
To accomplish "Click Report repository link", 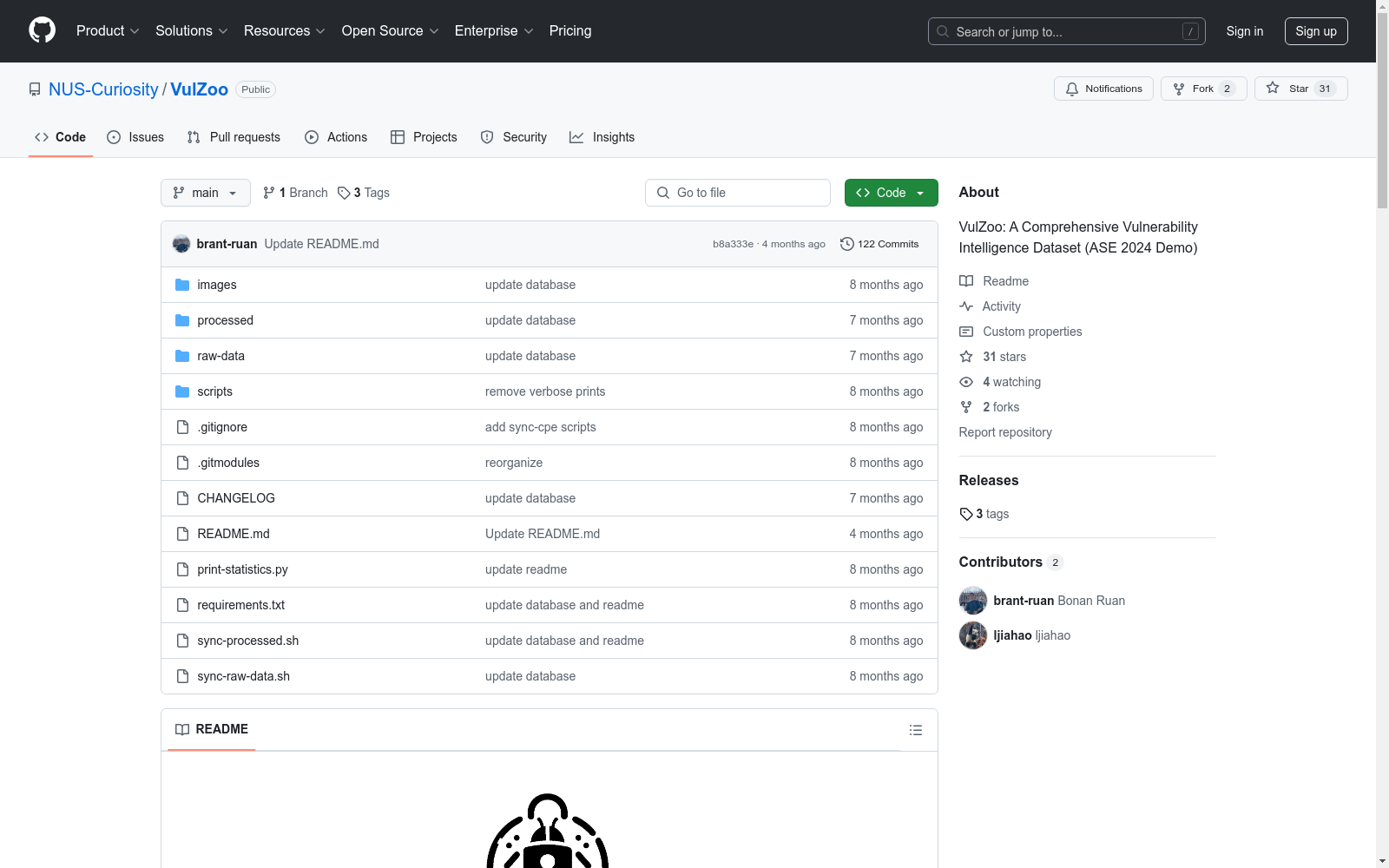I will (x=1005, y=432).
